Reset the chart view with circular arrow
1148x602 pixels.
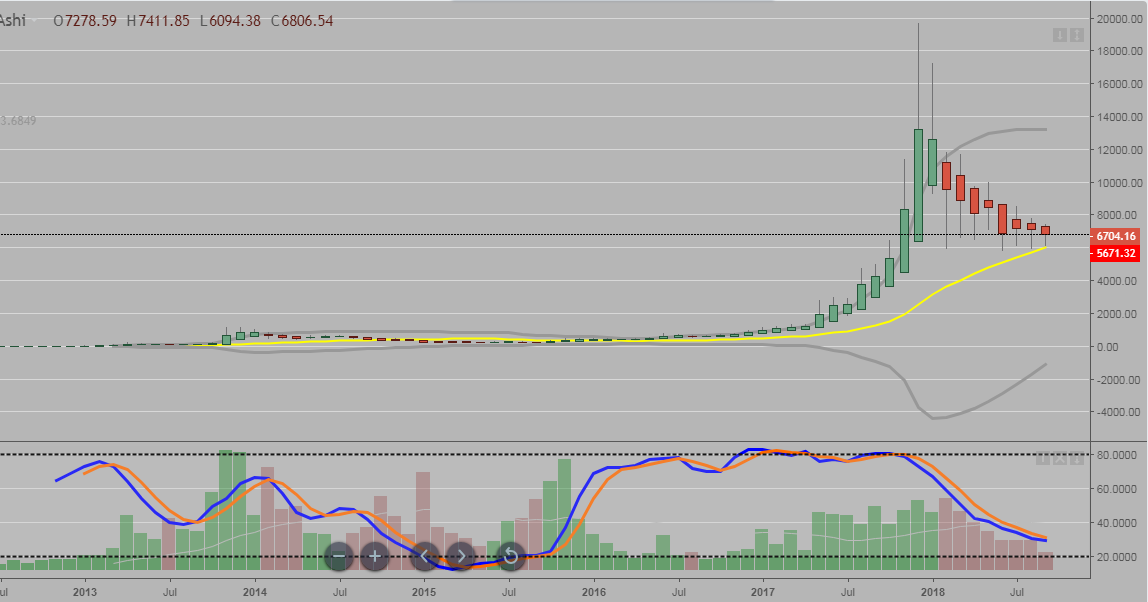click(x=510, y=557)
